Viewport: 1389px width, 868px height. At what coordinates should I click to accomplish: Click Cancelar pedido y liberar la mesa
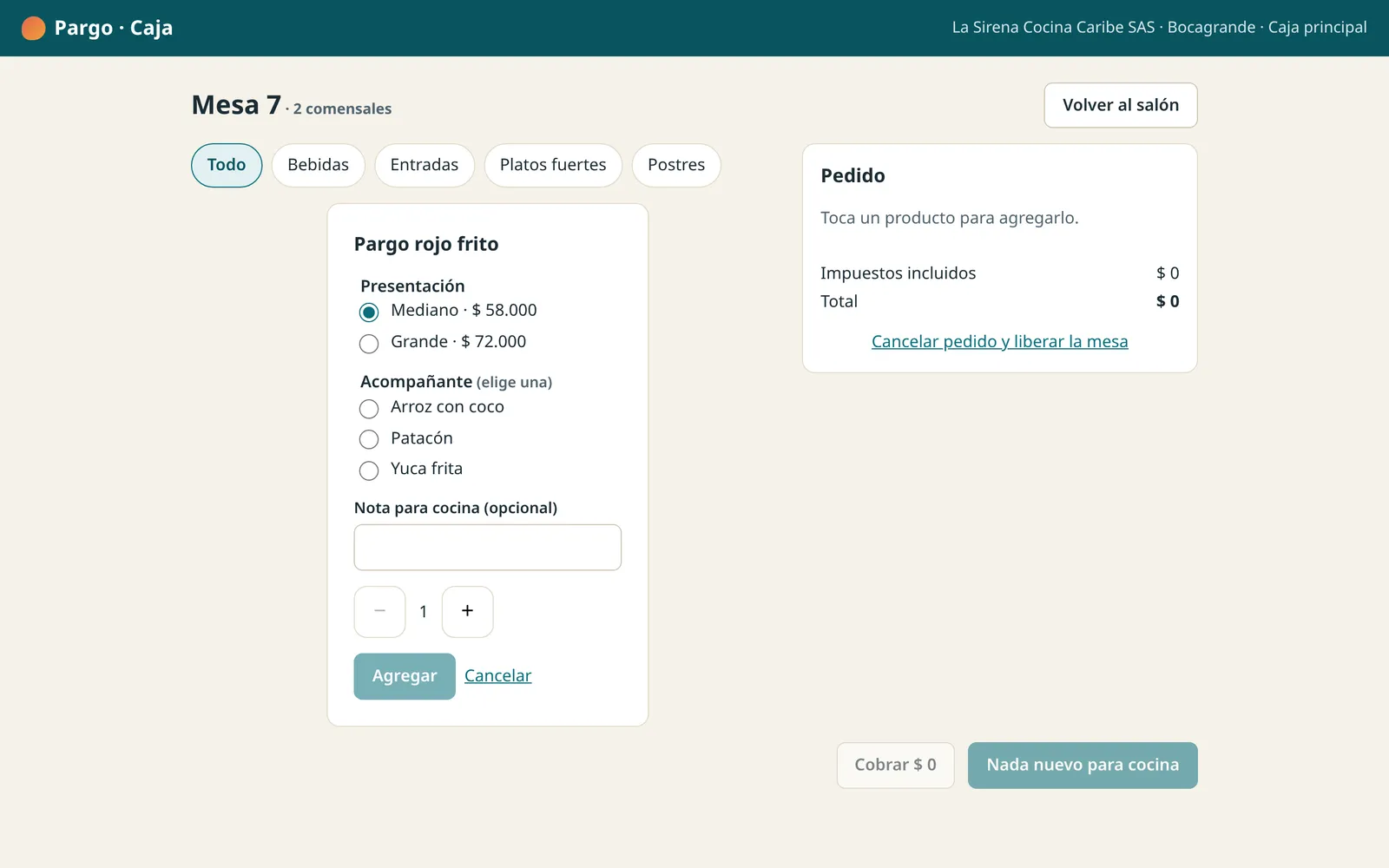1000,341
